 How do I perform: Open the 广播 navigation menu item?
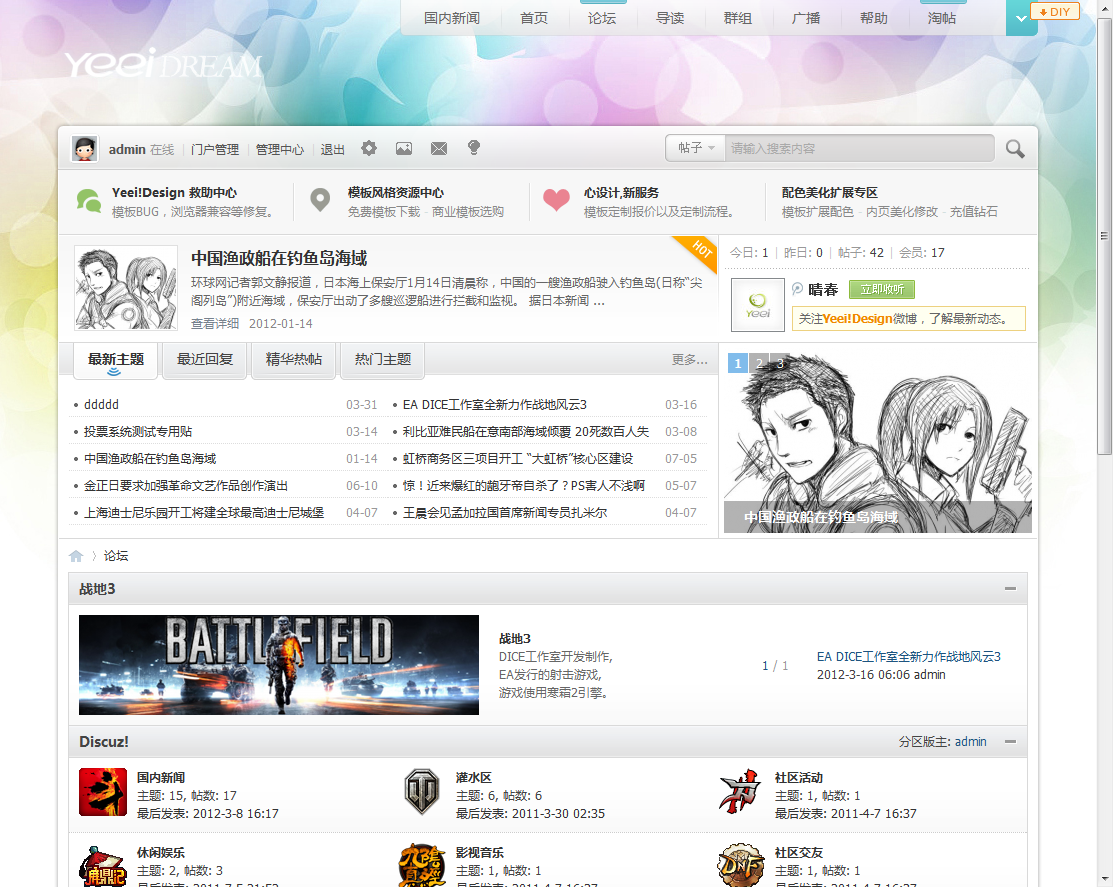coord(806,18)
